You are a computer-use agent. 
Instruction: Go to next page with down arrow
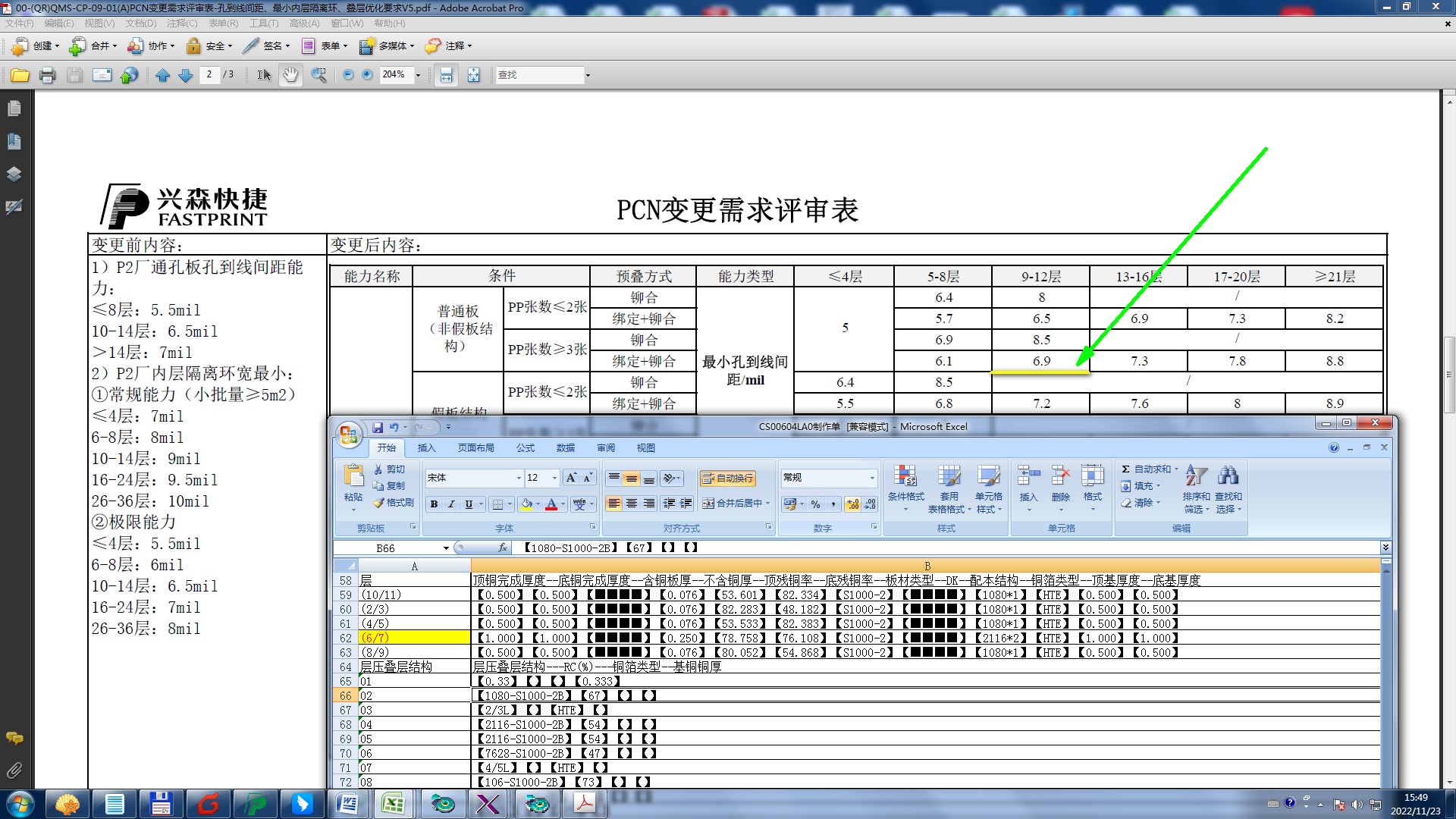pos(185,75)
